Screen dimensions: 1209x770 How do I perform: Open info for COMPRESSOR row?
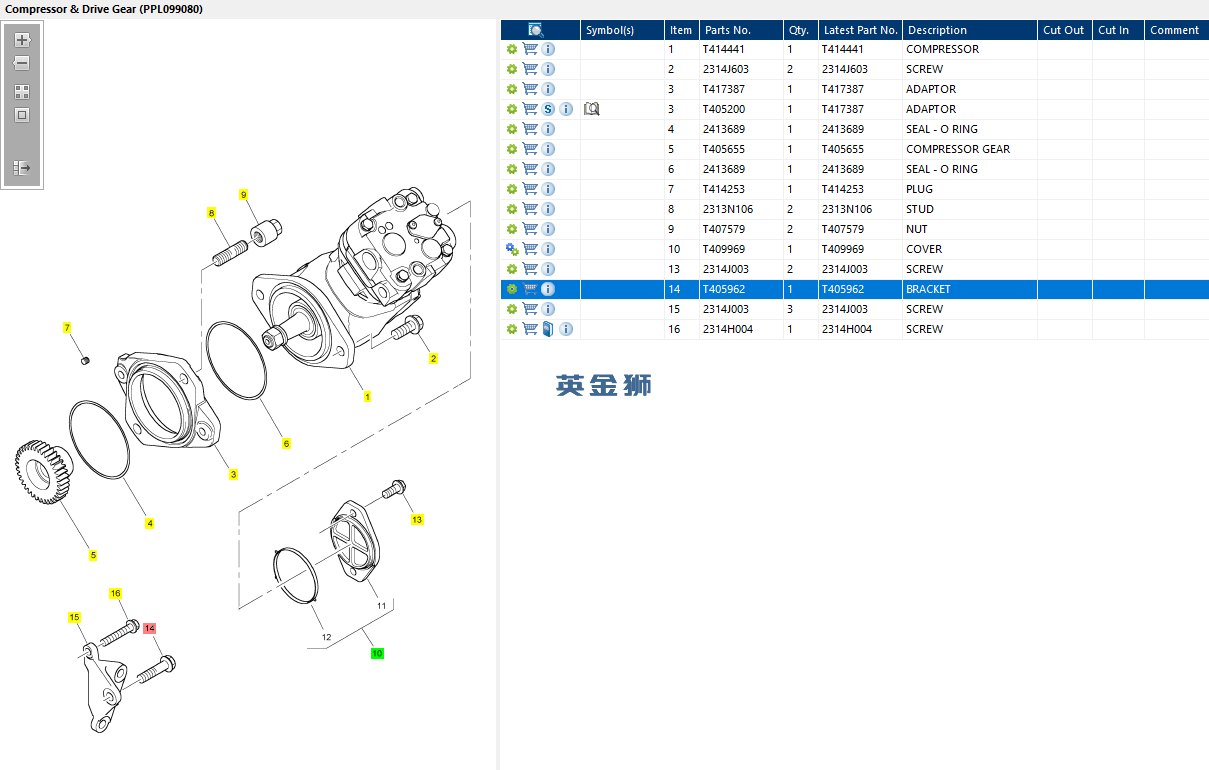(548, 49)
